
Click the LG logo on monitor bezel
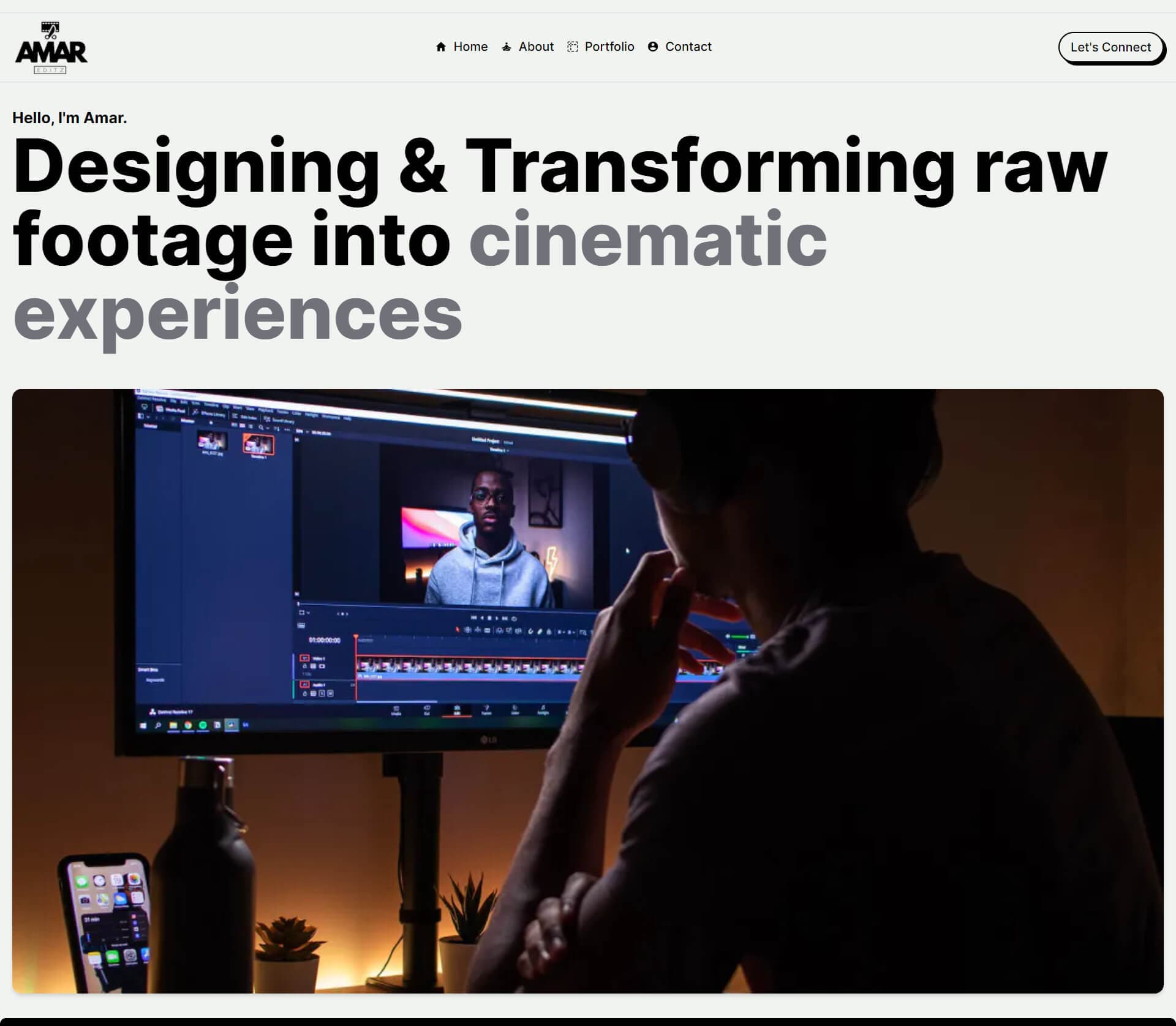[x=489, y=740]
